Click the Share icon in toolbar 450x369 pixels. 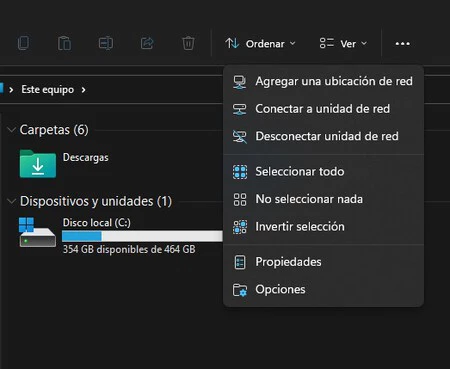147,43
